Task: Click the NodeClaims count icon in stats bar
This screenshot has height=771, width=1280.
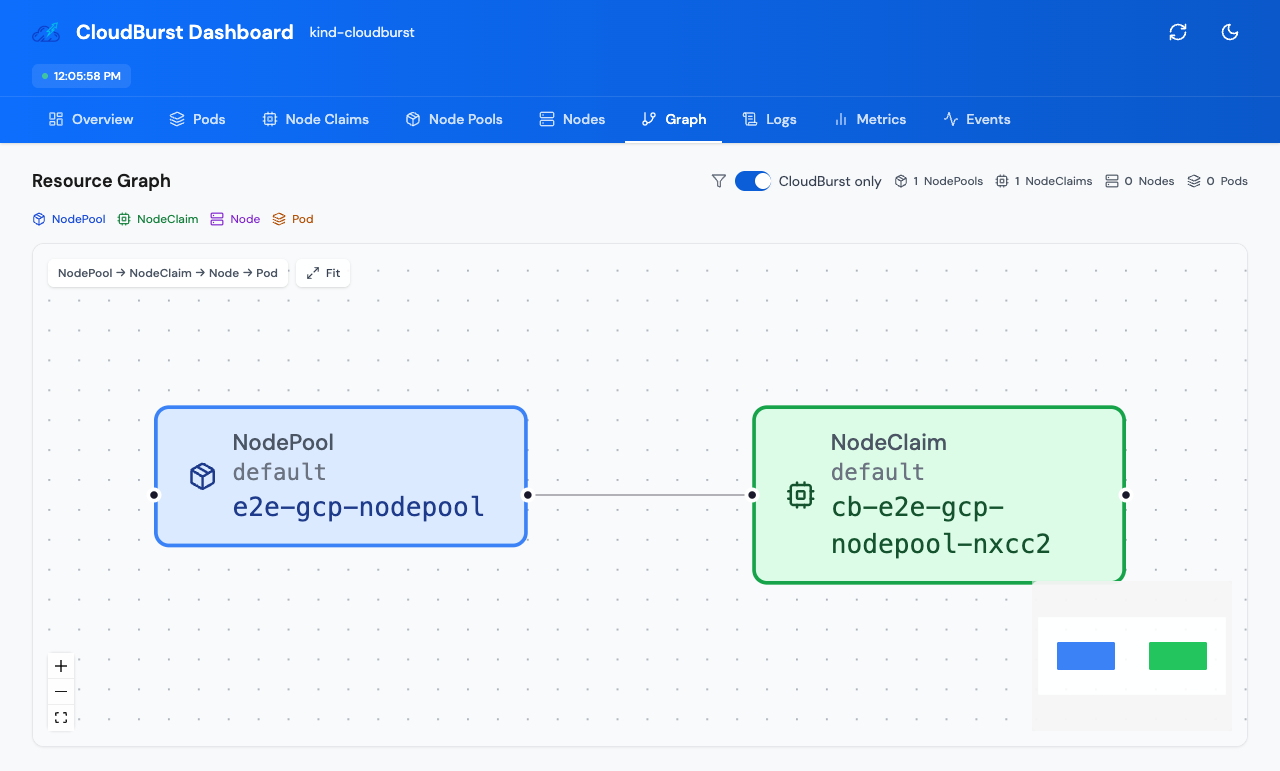Action: pyautogui.click(x=1001, y=181)
